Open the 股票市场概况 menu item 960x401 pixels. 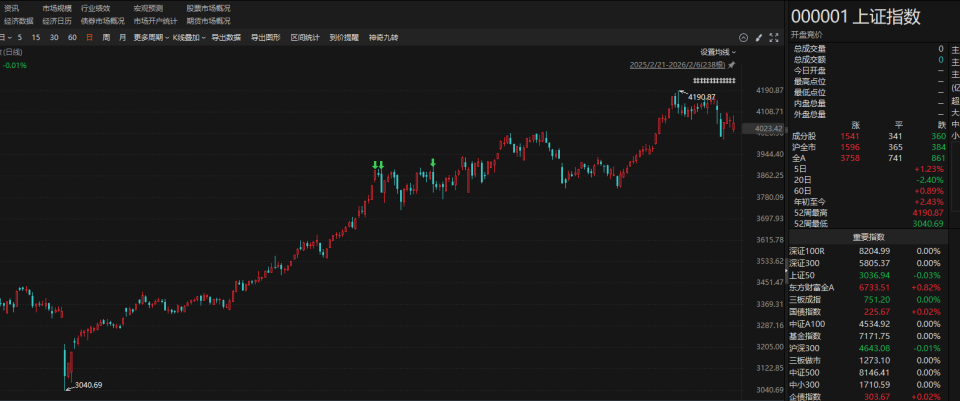[x=209, y=9]
